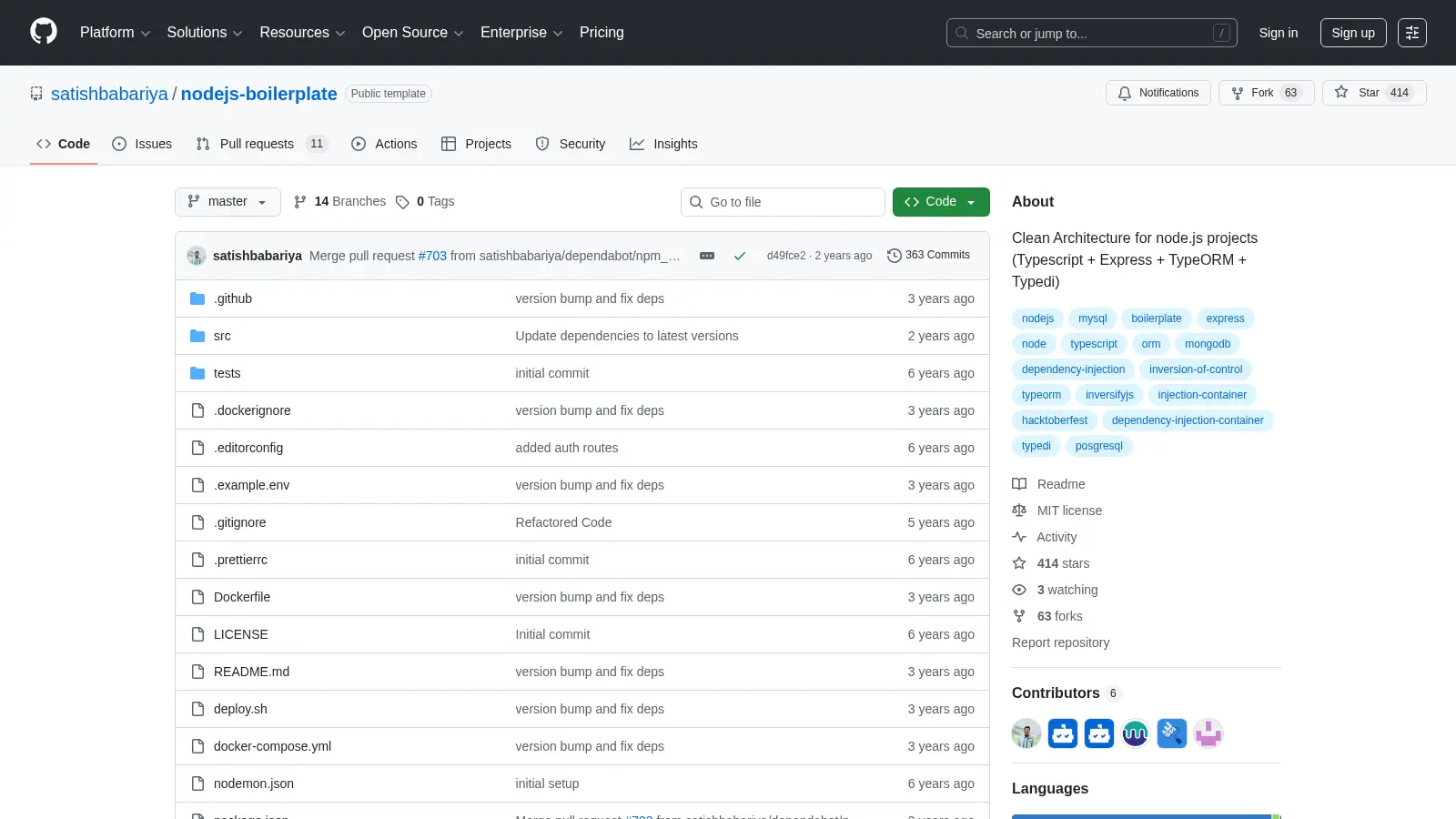Screen dimensions: 1456x819
Task: Open 'added auth routes' commit message
Action: coord(567,448)
